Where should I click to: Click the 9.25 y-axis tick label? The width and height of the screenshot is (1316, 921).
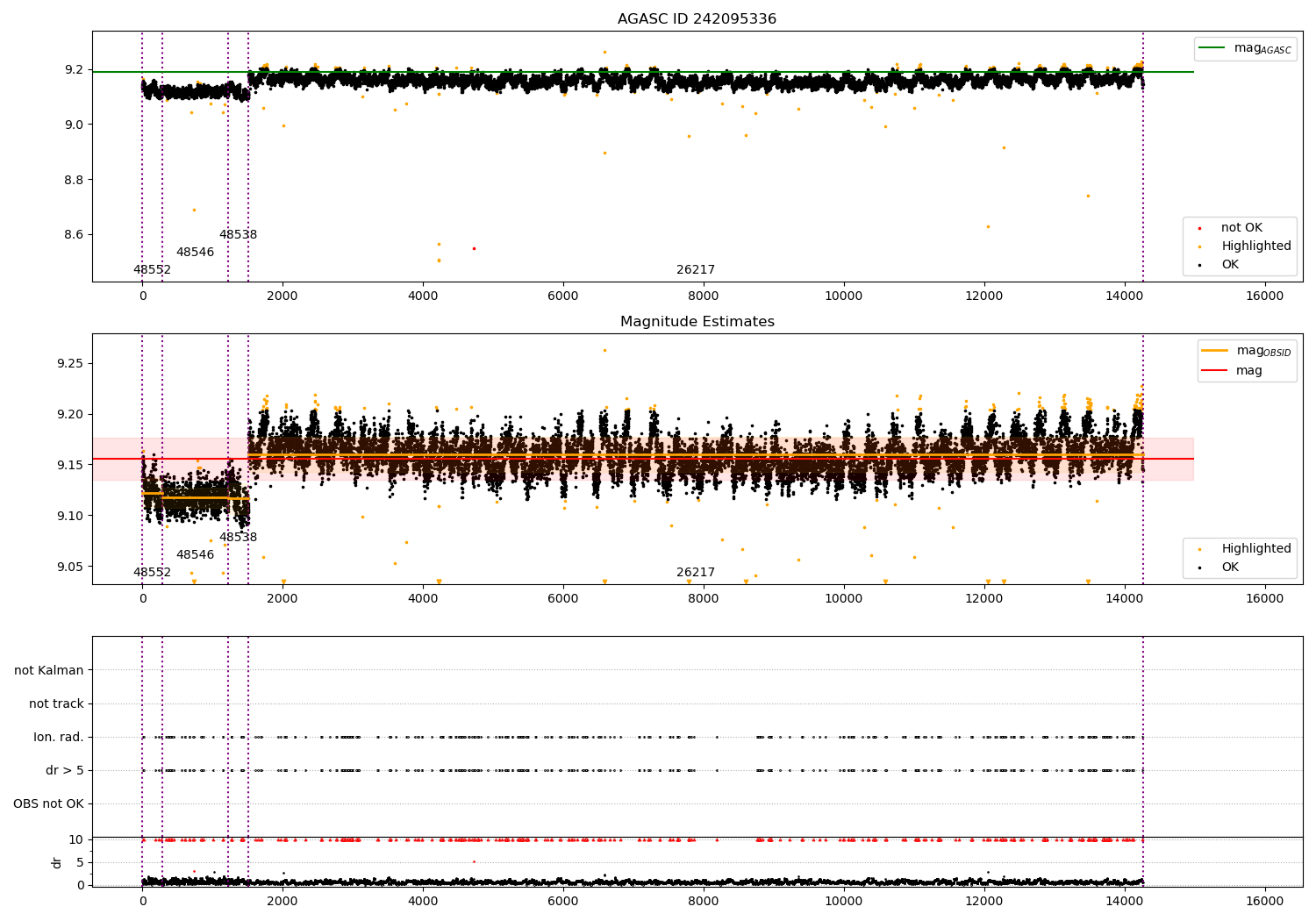pos(70,363)
